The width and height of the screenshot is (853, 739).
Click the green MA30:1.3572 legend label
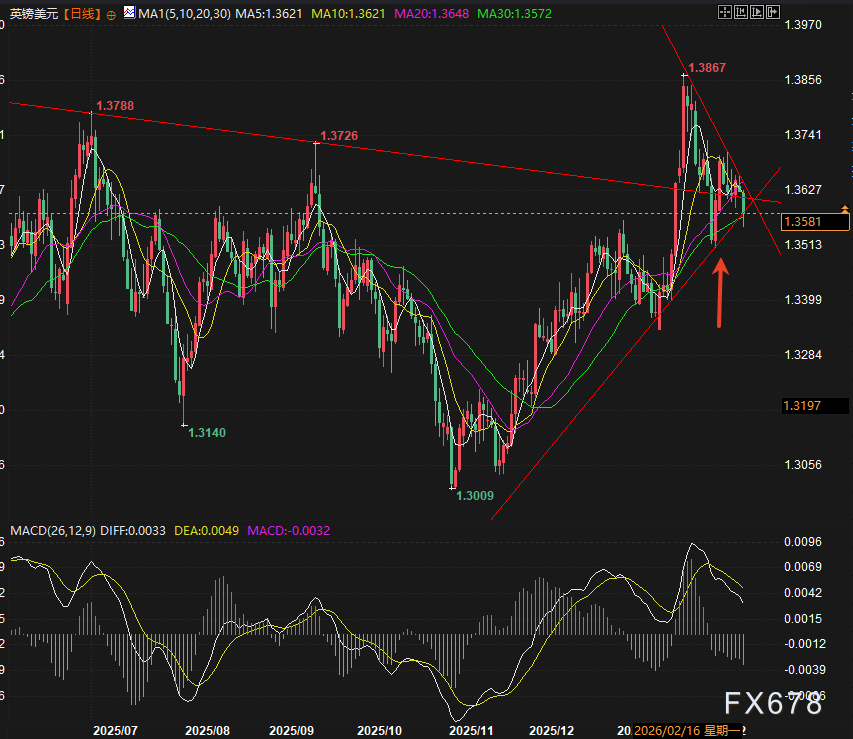coord(517,15)
